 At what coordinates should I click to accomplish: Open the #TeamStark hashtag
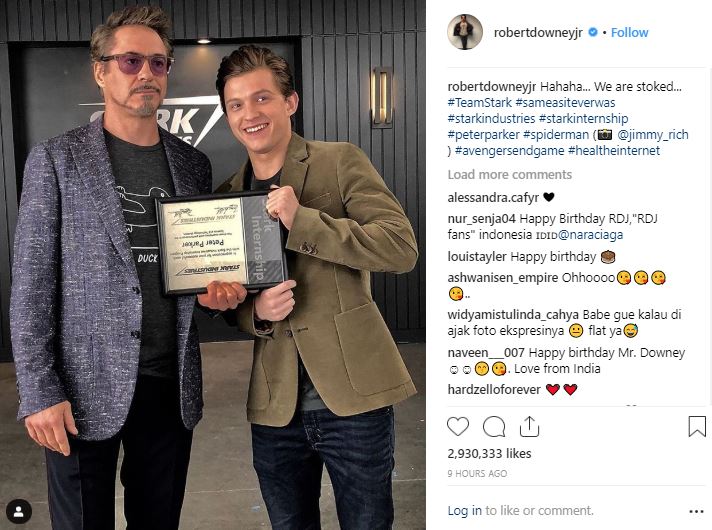[480, 103]
